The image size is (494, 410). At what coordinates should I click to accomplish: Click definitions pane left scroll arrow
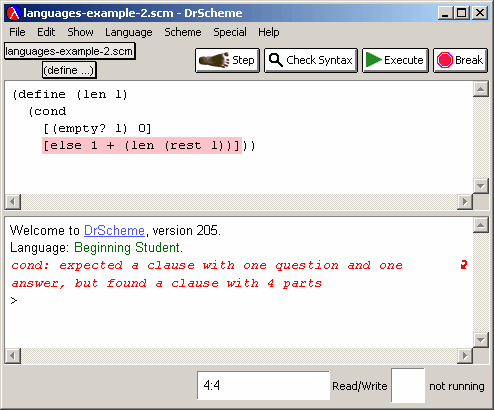click(x=13, y=202)
